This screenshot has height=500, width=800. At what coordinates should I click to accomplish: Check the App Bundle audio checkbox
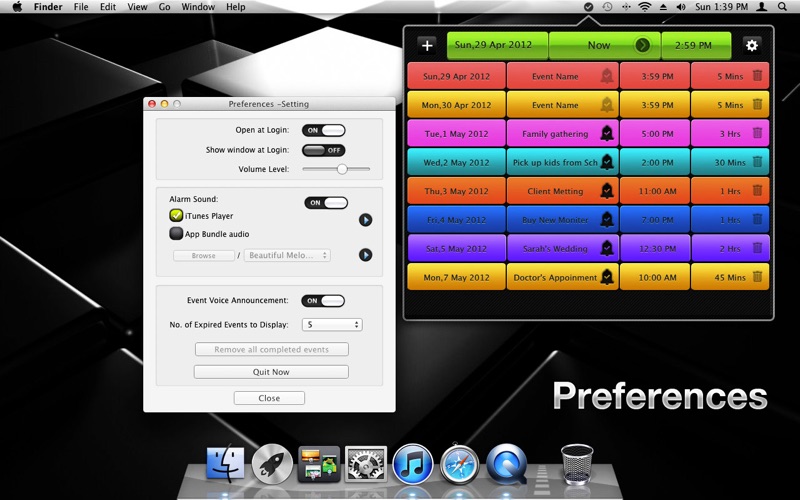pyautogui.click(x=176, y=234)
